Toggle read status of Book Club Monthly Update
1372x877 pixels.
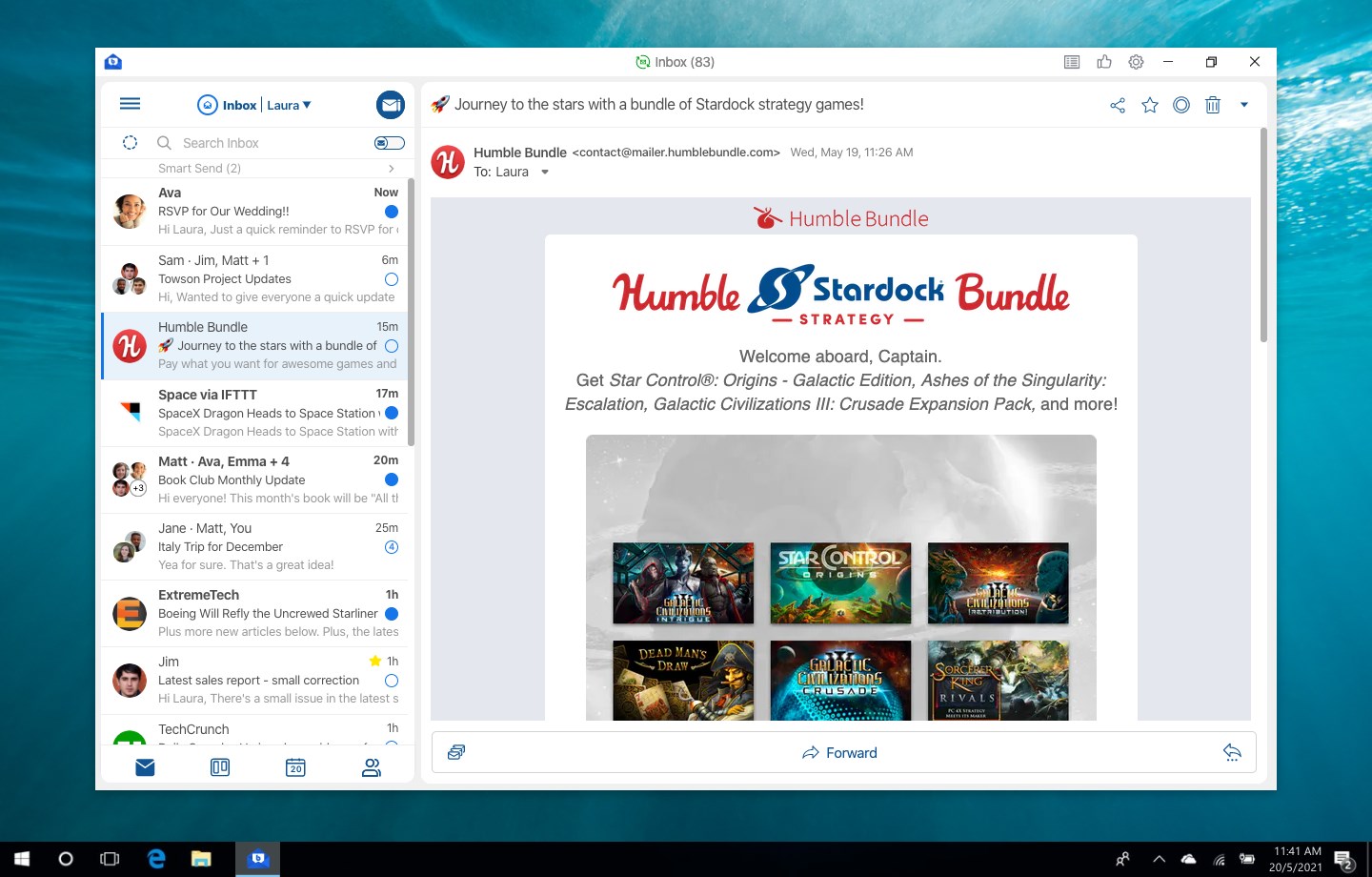click(392, 479)
